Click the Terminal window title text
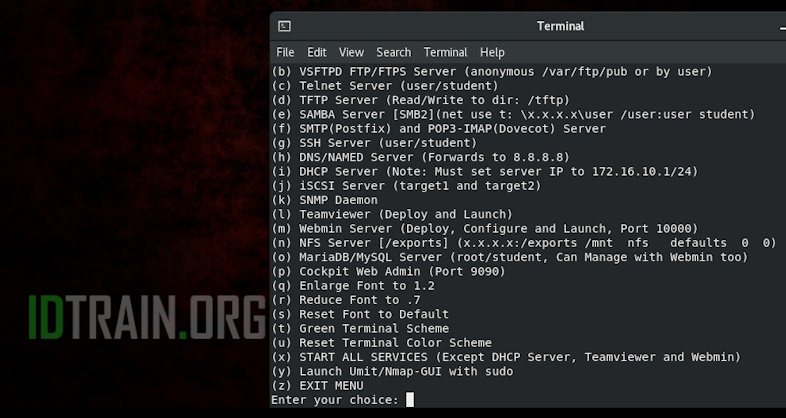Viewport: 786px width, 418px height. pyautogui.click(x=560, y=27)
